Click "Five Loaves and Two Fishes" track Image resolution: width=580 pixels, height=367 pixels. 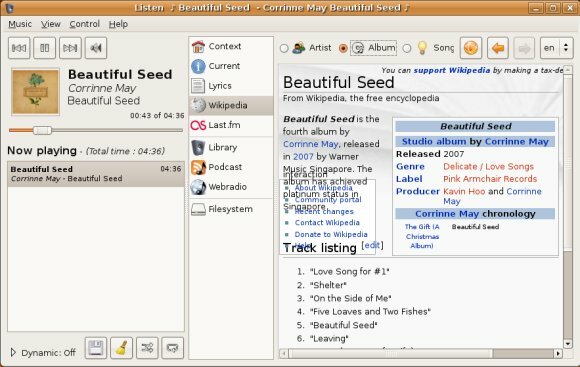[x=370, y=312]
